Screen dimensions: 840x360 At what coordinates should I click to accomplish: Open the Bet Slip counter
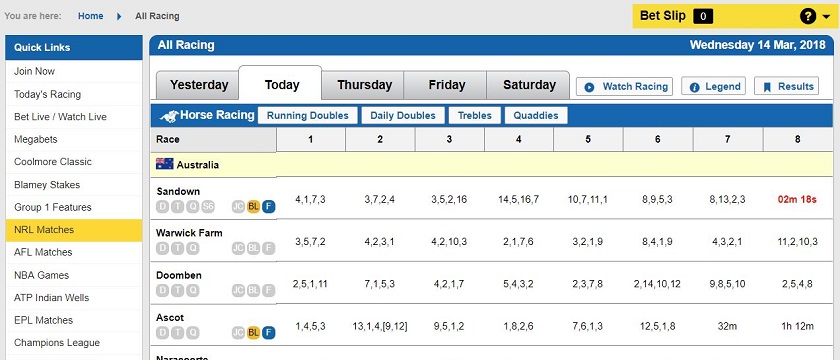(x=703, y=16)
